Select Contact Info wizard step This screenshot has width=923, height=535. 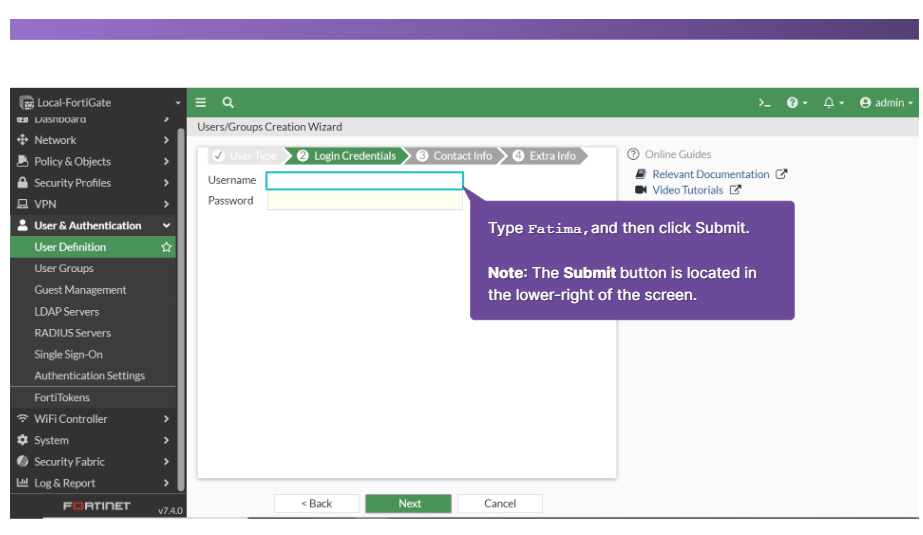click(x=455, y=156)
